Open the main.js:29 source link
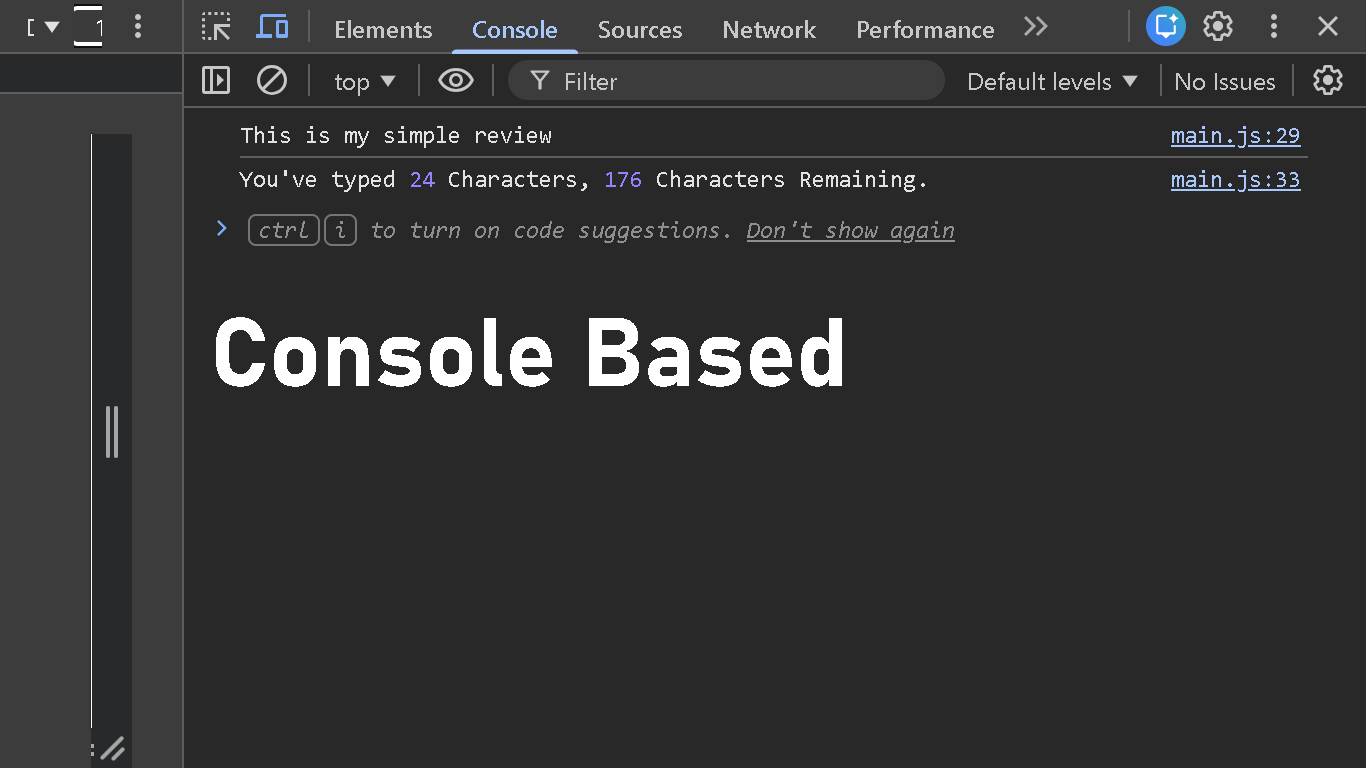The height and width of the screenshot is (768, 1366). click(x=1235, y=136)
